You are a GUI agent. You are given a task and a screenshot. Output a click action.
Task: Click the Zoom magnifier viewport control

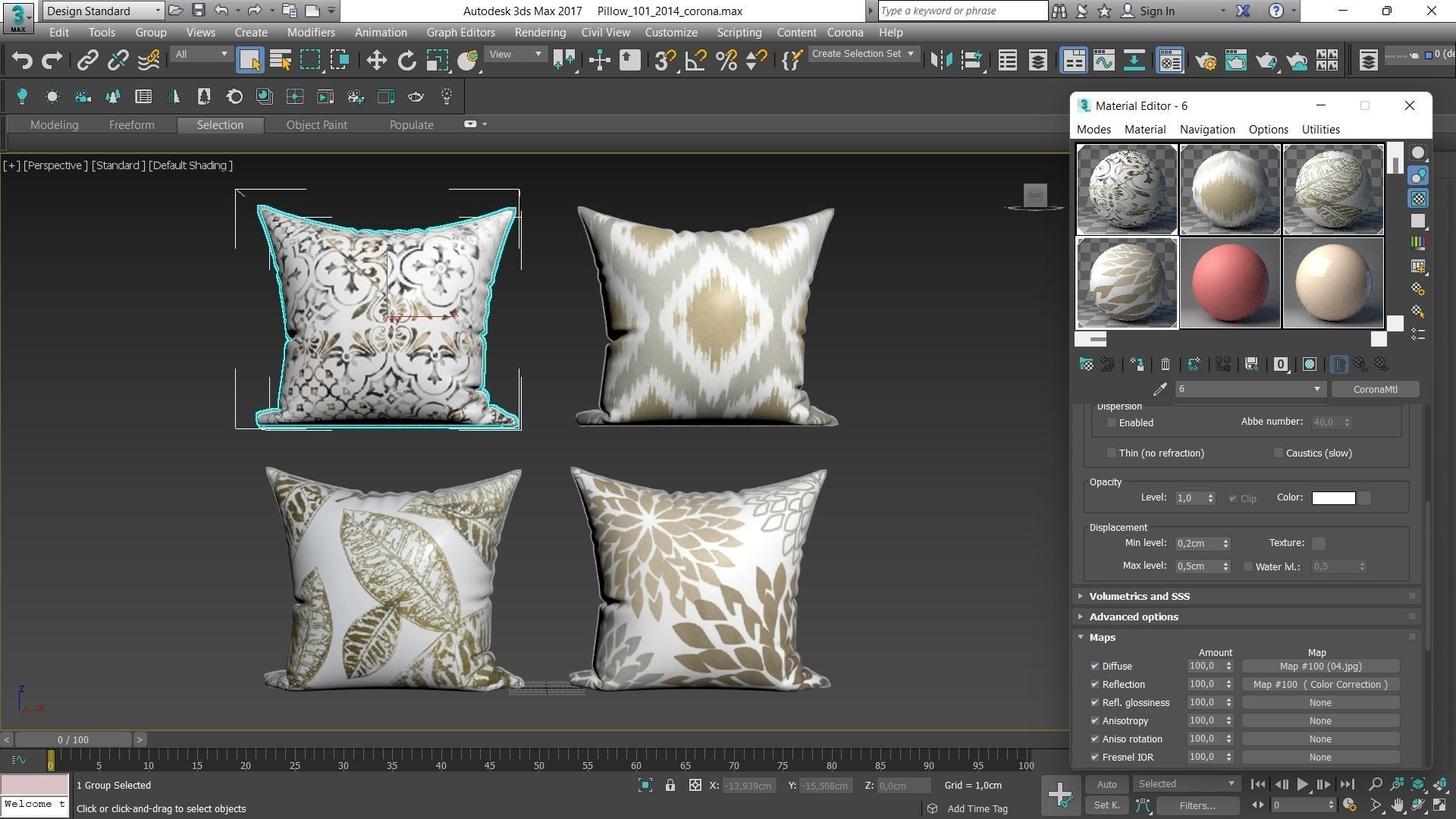point(1375,784)
